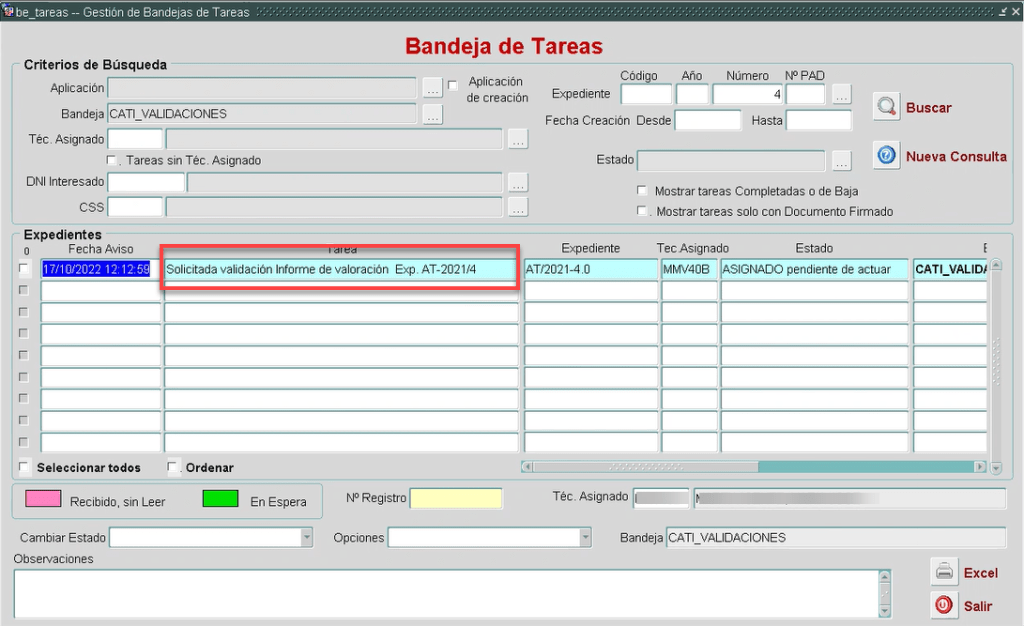Open the Estado lookup ellipsis button
The image size is (1024, 626).
click(841, 161)
